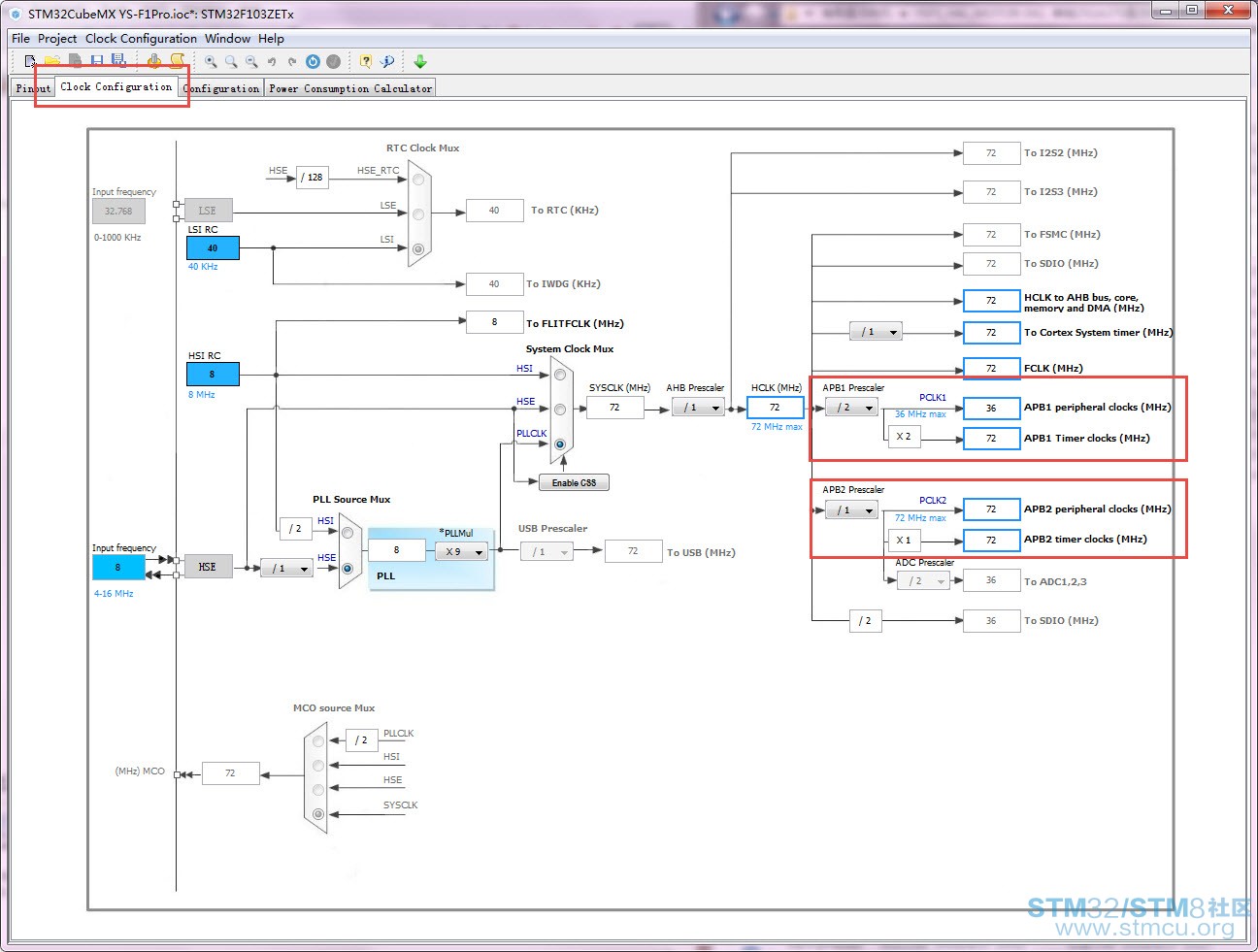Undo the last clock change
This screenshot has height=952, width=1258.
coord(272,61)
